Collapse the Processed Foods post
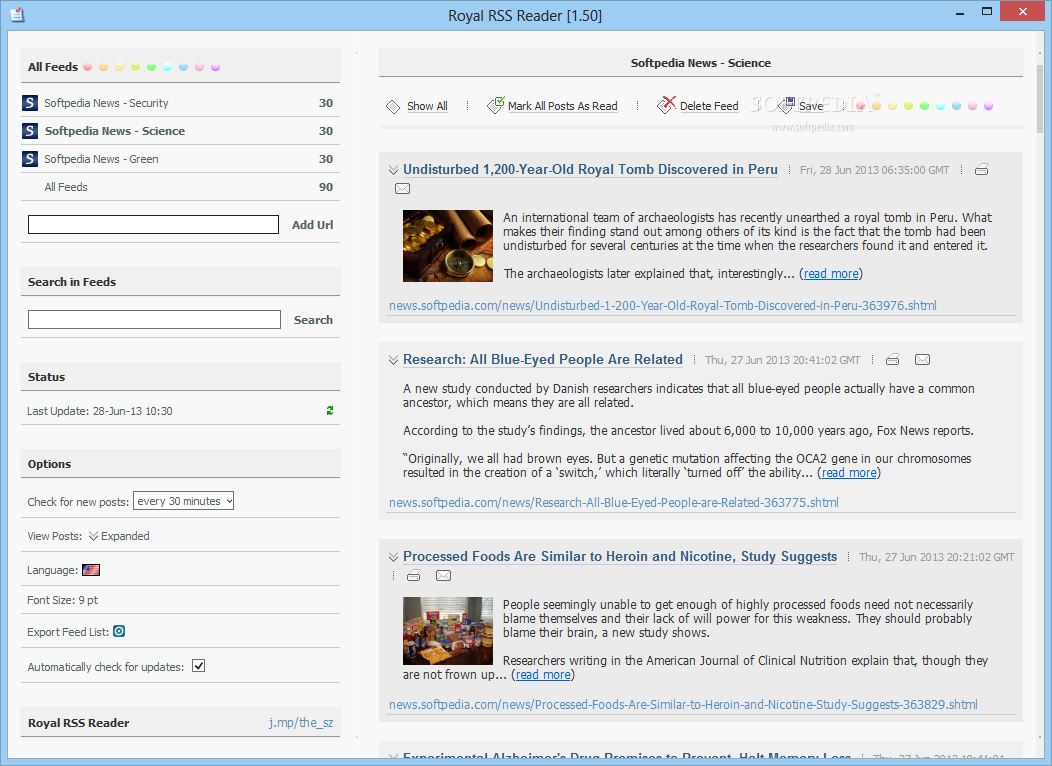The image size is (1052, 766). [x=393, y=557]
